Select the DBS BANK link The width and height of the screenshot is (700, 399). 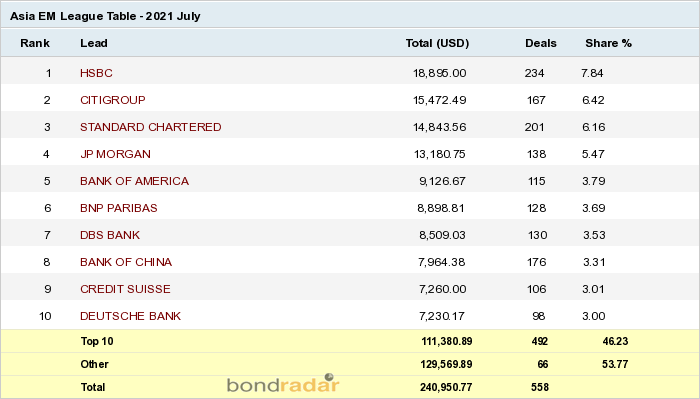(x=110, y=235)
